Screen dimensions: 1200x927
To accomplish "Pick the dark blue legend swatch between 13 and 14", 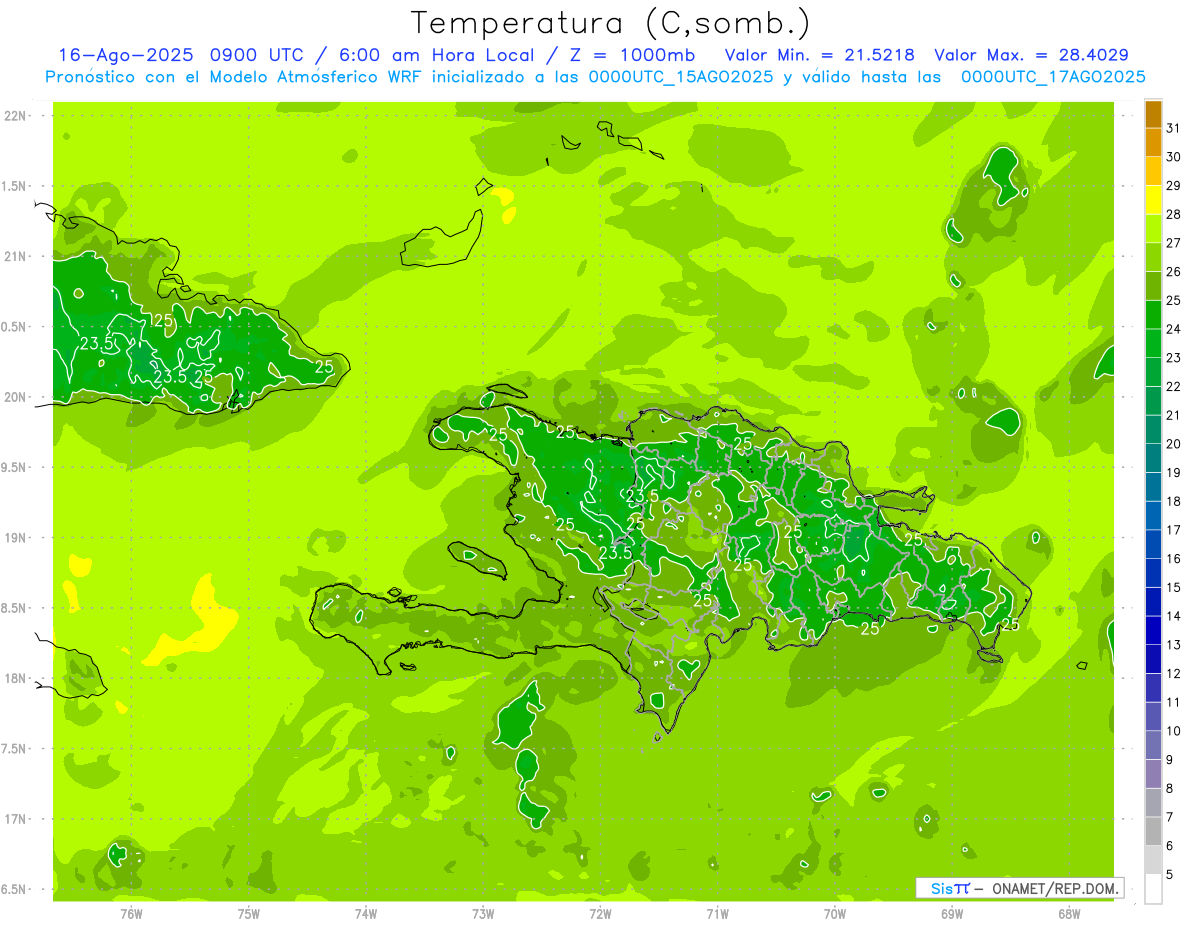I will point(1153,631).
